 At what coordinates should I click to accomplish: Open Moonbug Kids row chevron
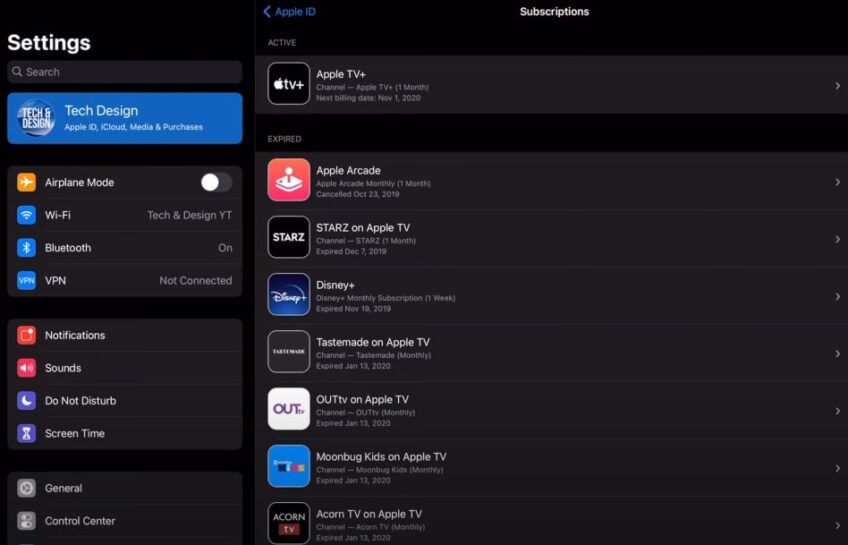837,468
